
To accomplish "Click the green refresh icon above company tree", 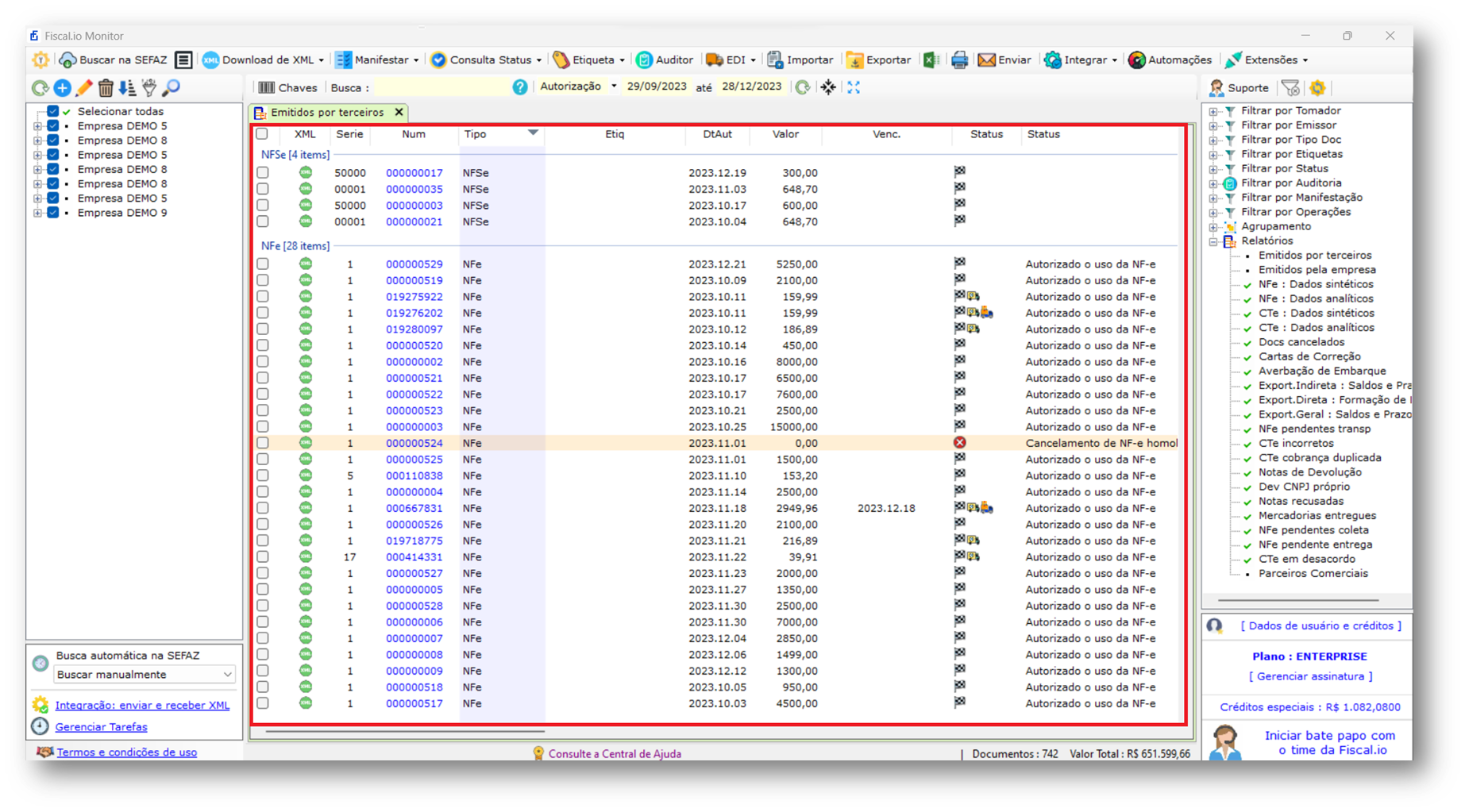I will click(x=40, y=88).
